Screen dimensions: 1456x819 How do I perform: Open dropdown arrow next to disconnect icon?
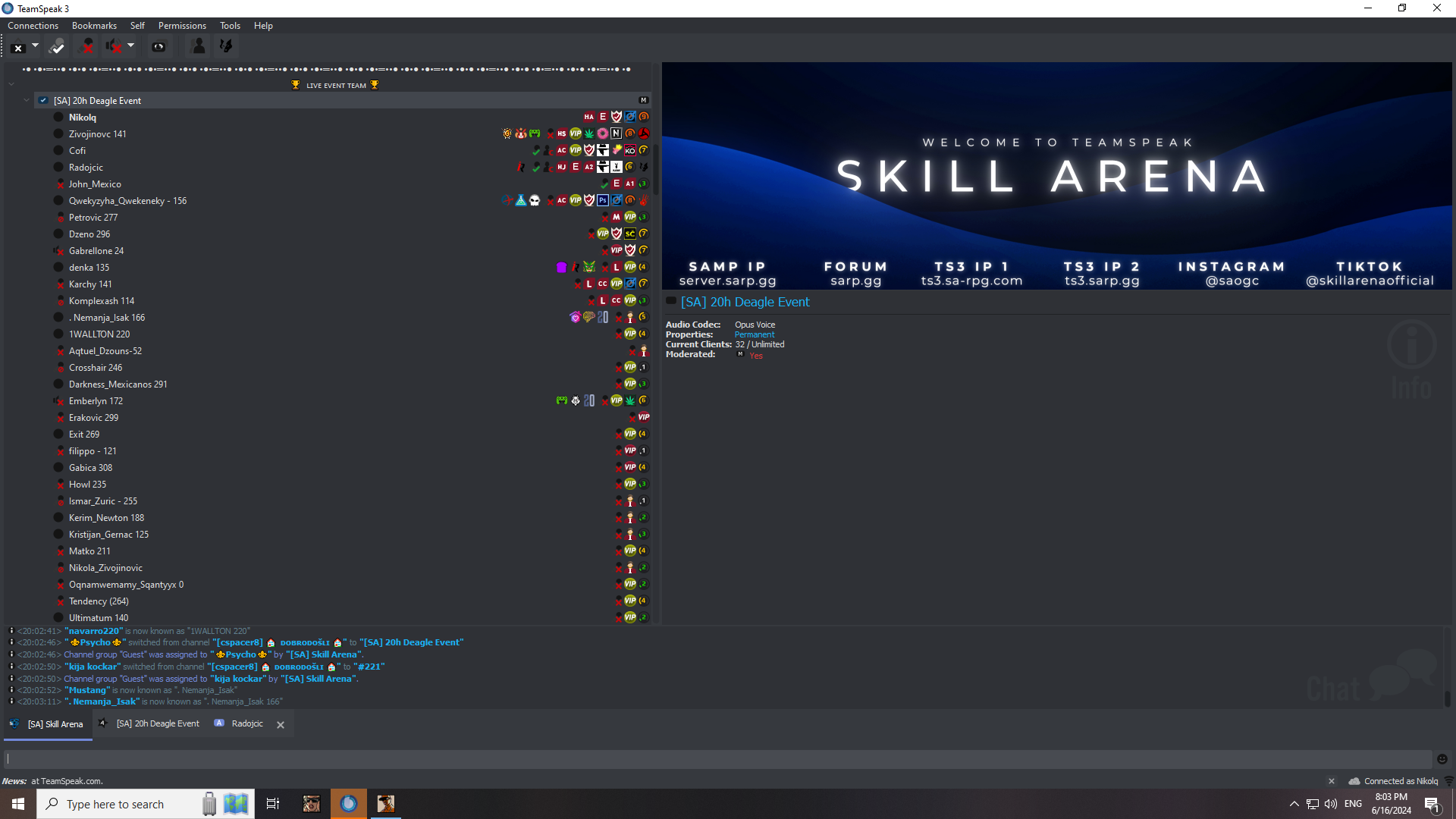tap(35, 45)
